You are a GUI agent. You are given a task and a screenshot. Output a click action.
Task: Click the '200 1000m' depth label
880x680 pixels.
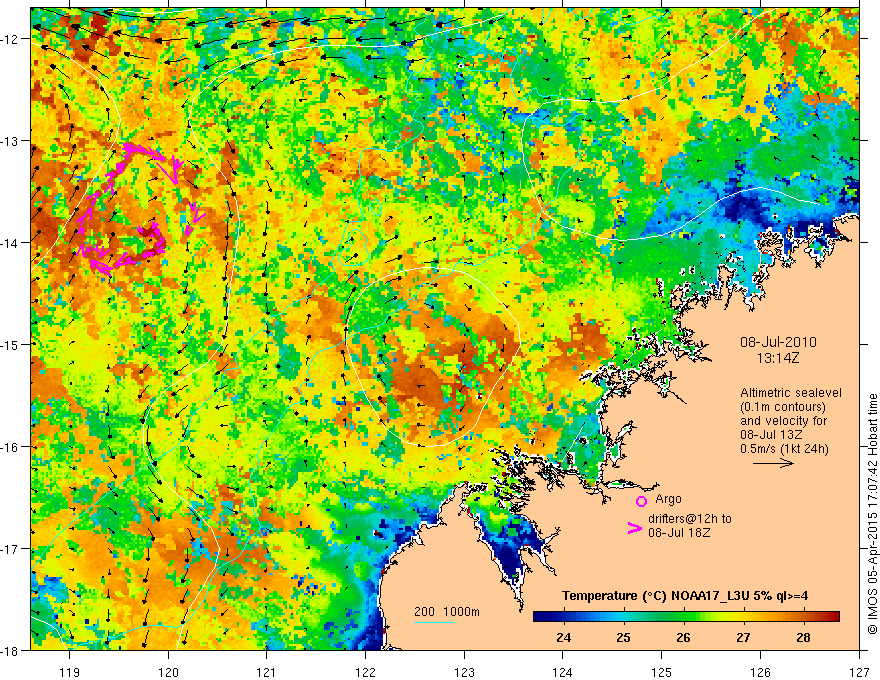(x=447, y=612)
